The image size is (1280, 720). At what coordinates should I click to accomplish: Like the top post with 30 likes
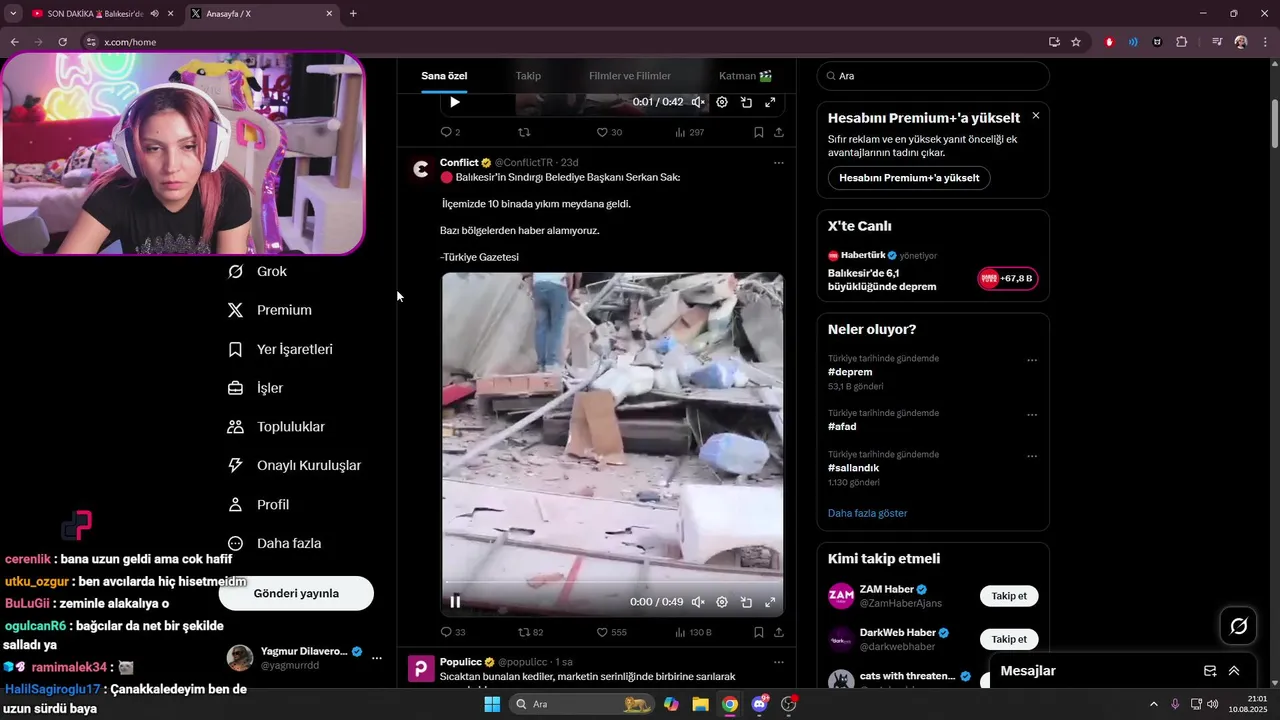pyautogui.click(x=609, y=132)
